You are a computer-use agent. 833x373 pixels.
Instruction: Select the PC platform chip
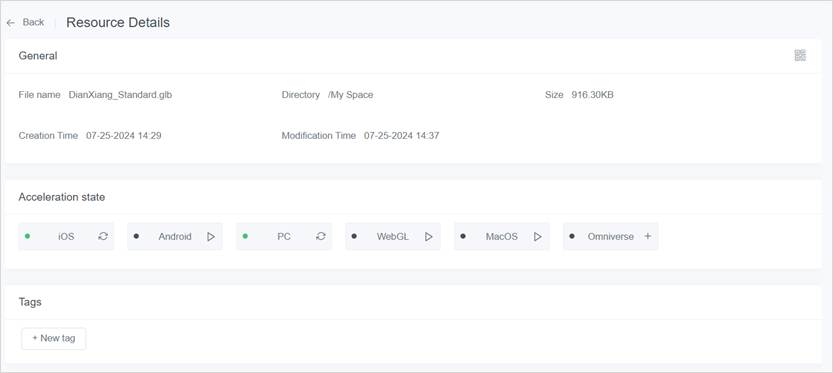click(x=284, y=236)
